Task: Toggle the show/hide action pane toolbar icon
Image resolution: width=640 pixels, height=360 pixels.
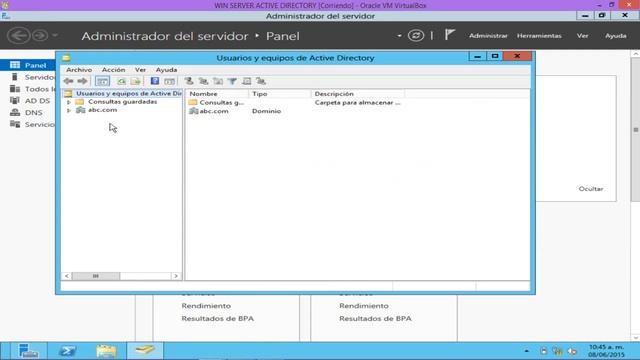Action: (x=169, y=81)
